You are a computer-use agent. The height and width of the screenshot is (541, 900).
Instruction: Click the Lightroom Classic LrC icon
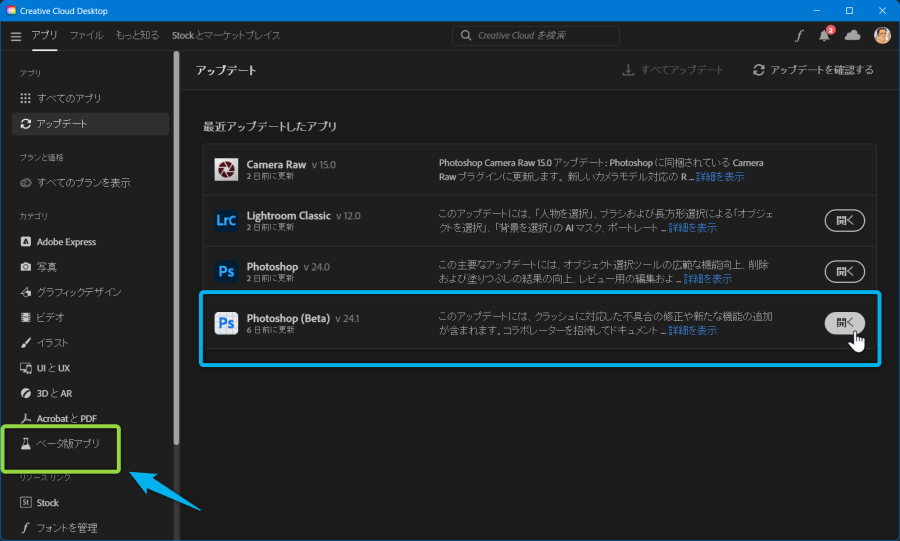(x=226, y=220)
